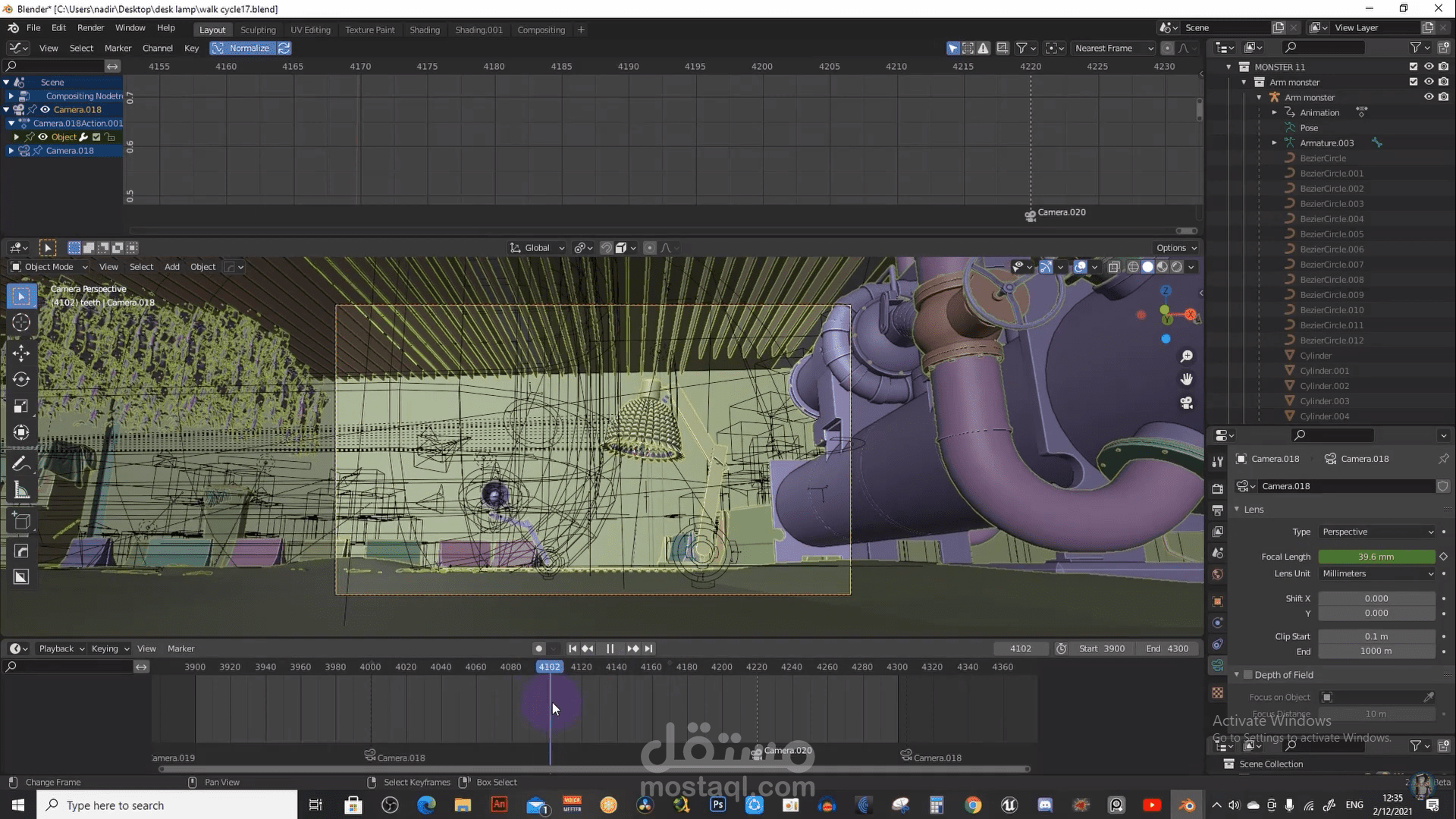This screenshot has height=819, width=1456.
Task: Switch to the Sculpting workspace tab
Action: (258, 30)
